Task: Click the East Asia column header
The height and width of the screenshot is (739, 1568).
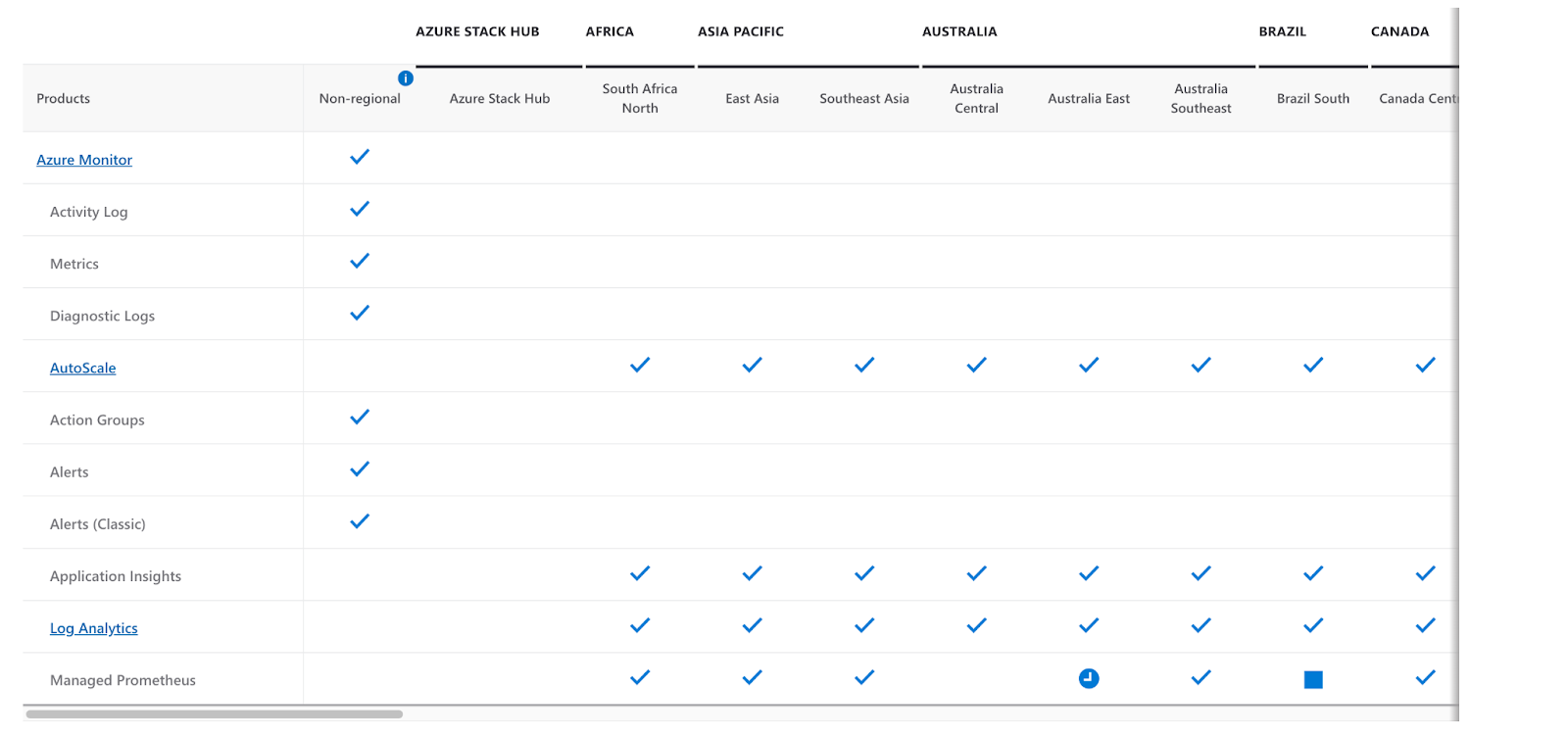Action: (753, 98)
